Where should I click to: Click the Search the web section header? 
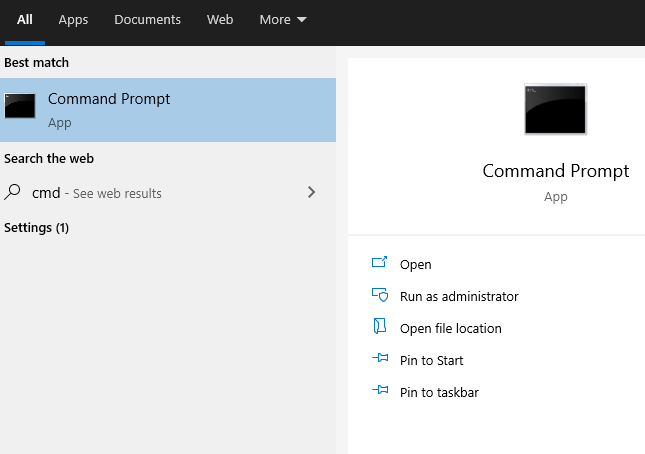click(x=49, y=159)
